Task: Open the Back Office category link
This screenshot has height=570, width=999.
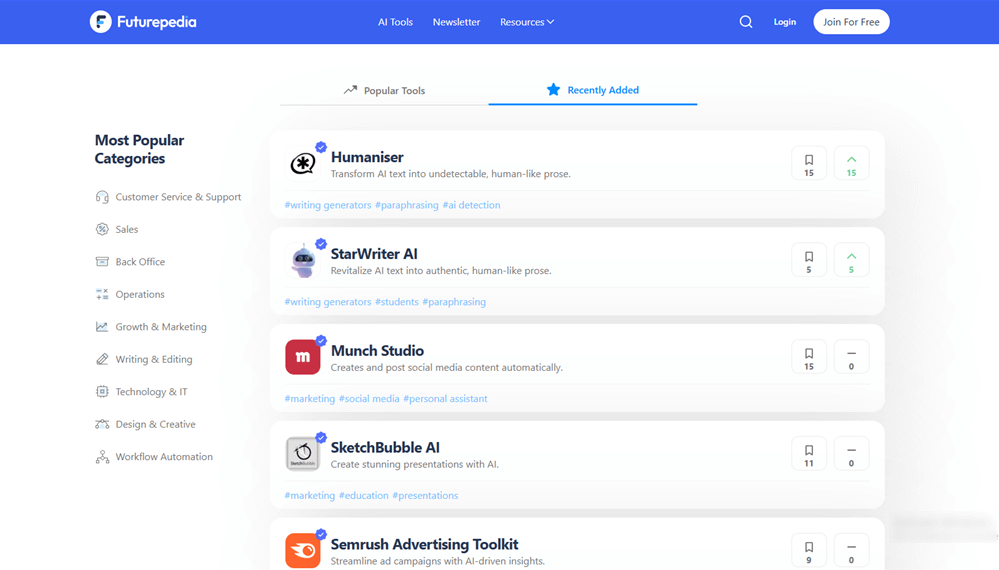Action: [140, 262]
